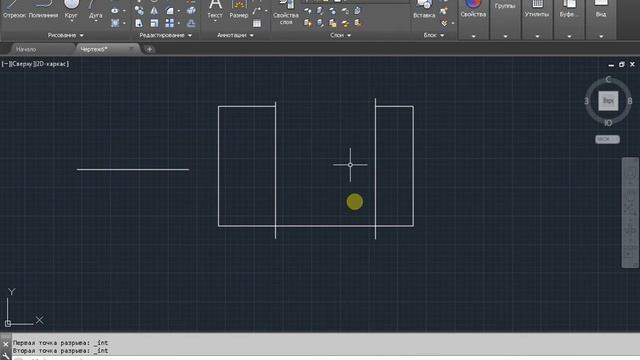Image resolution: width=640 pixels, height=360 pixels.
Task: Click the UCS origin icon
Action: [8, 324]
